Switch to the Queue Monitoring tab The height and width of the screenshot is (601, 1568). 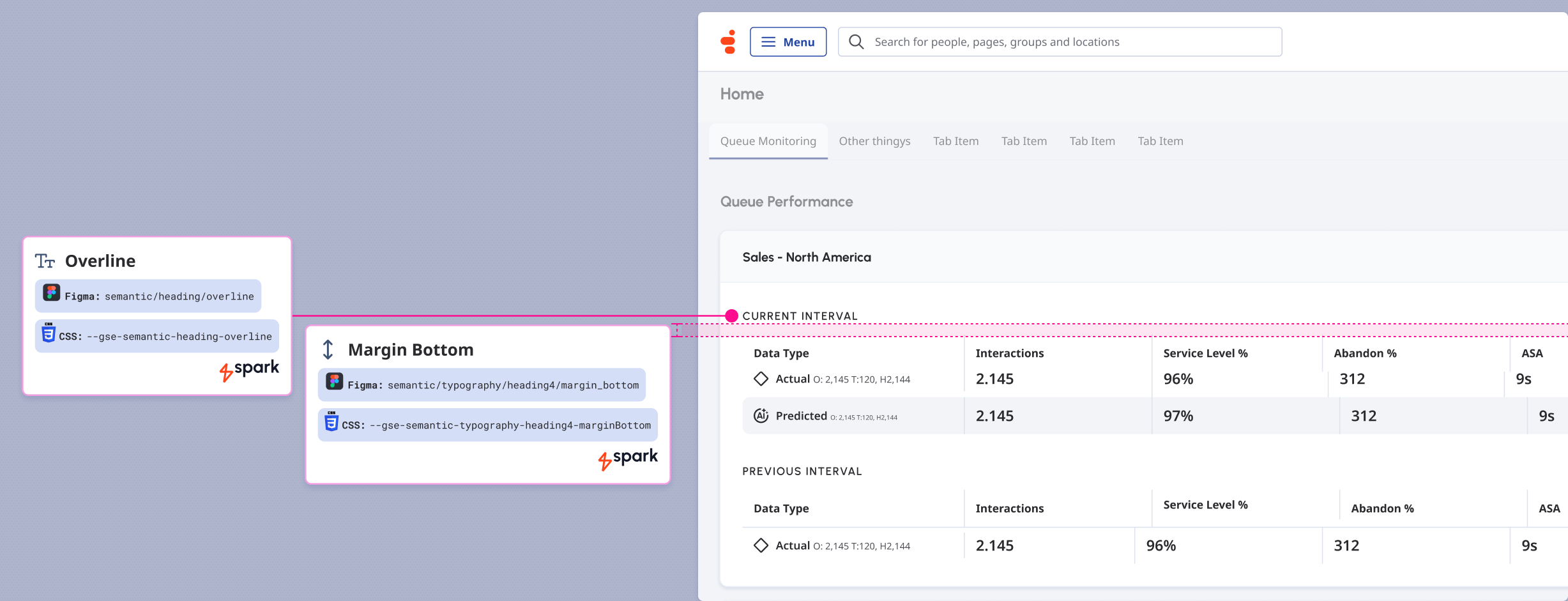(x=768, y=141)
